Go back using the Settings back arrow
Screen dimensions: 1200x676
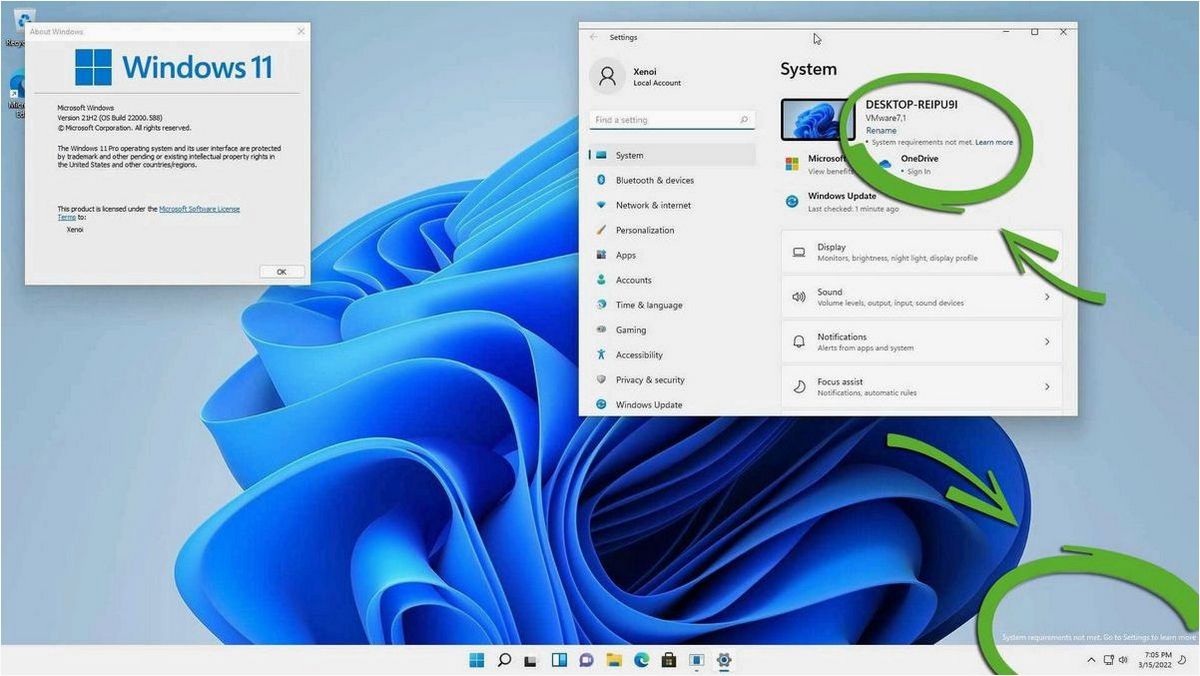[x=594, y=37]
